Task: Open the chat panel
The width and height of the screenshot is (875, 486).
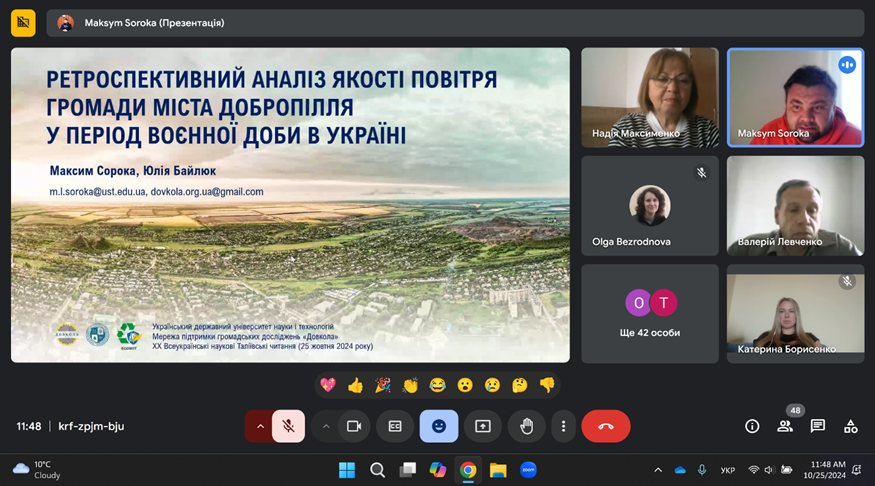Action: pyautogui.click(x=818, y=426)
